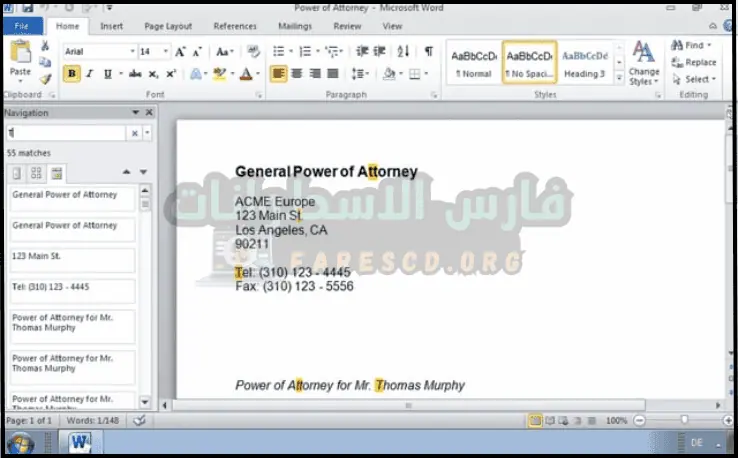Open Line Spacing dropdown
The image size is (738, 458).
pos(360,74)
